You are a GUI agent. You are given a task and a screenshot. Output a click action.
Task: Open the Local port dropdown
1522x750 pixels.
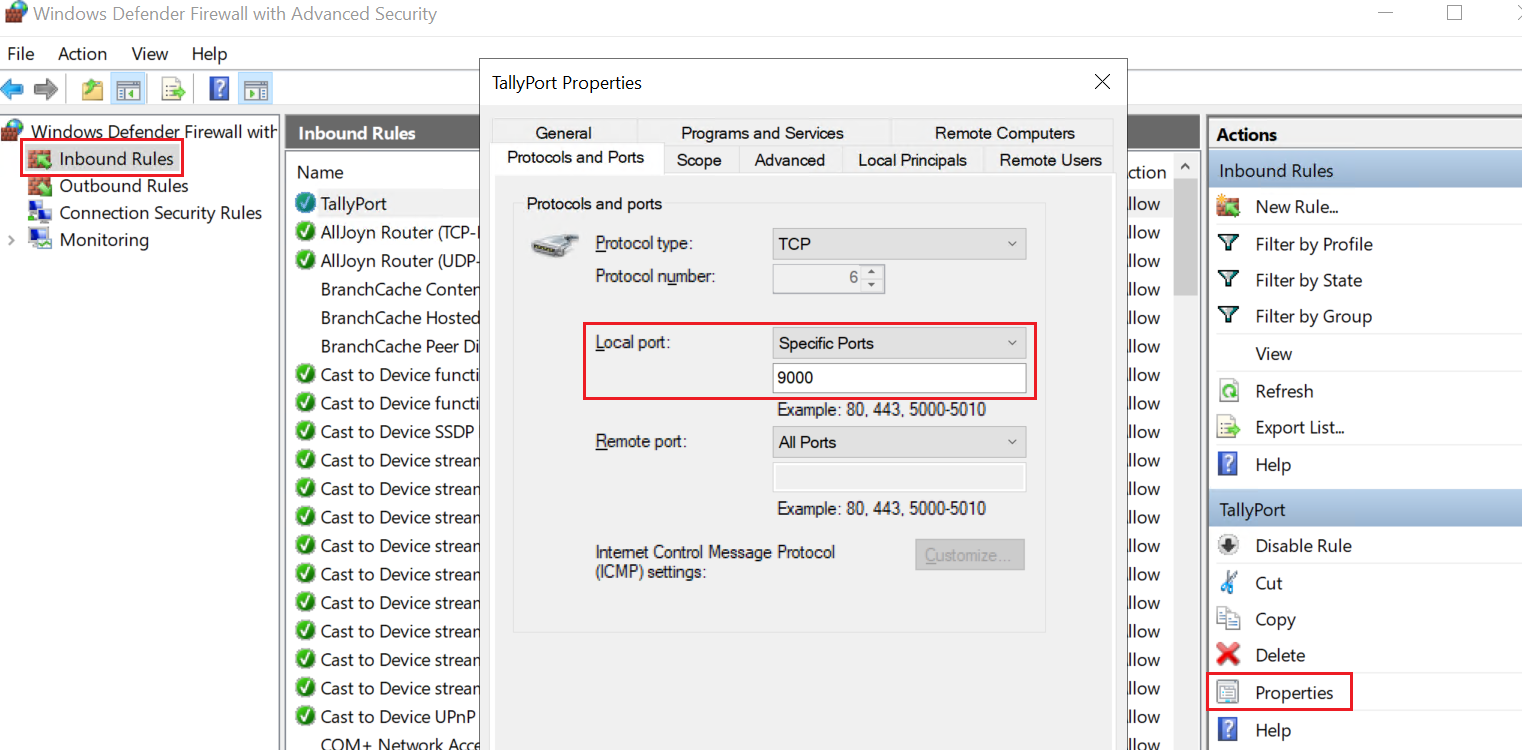899,343
